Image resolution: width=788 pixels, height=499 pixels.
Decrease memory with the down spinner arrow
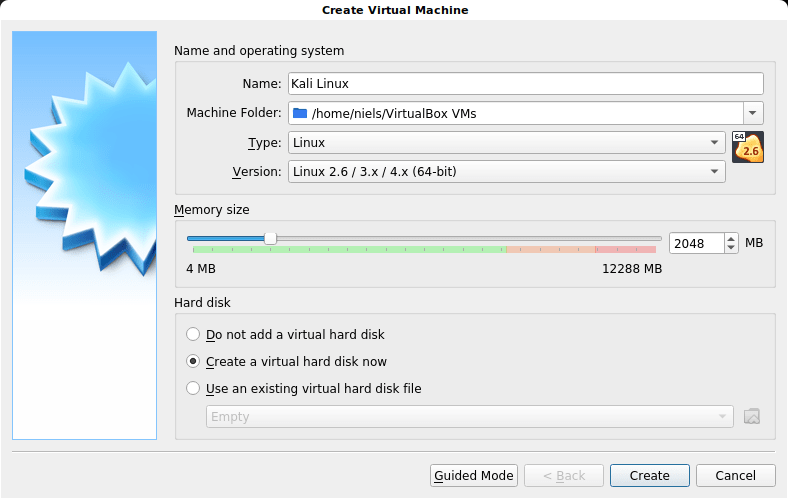[x=731, y=248]
